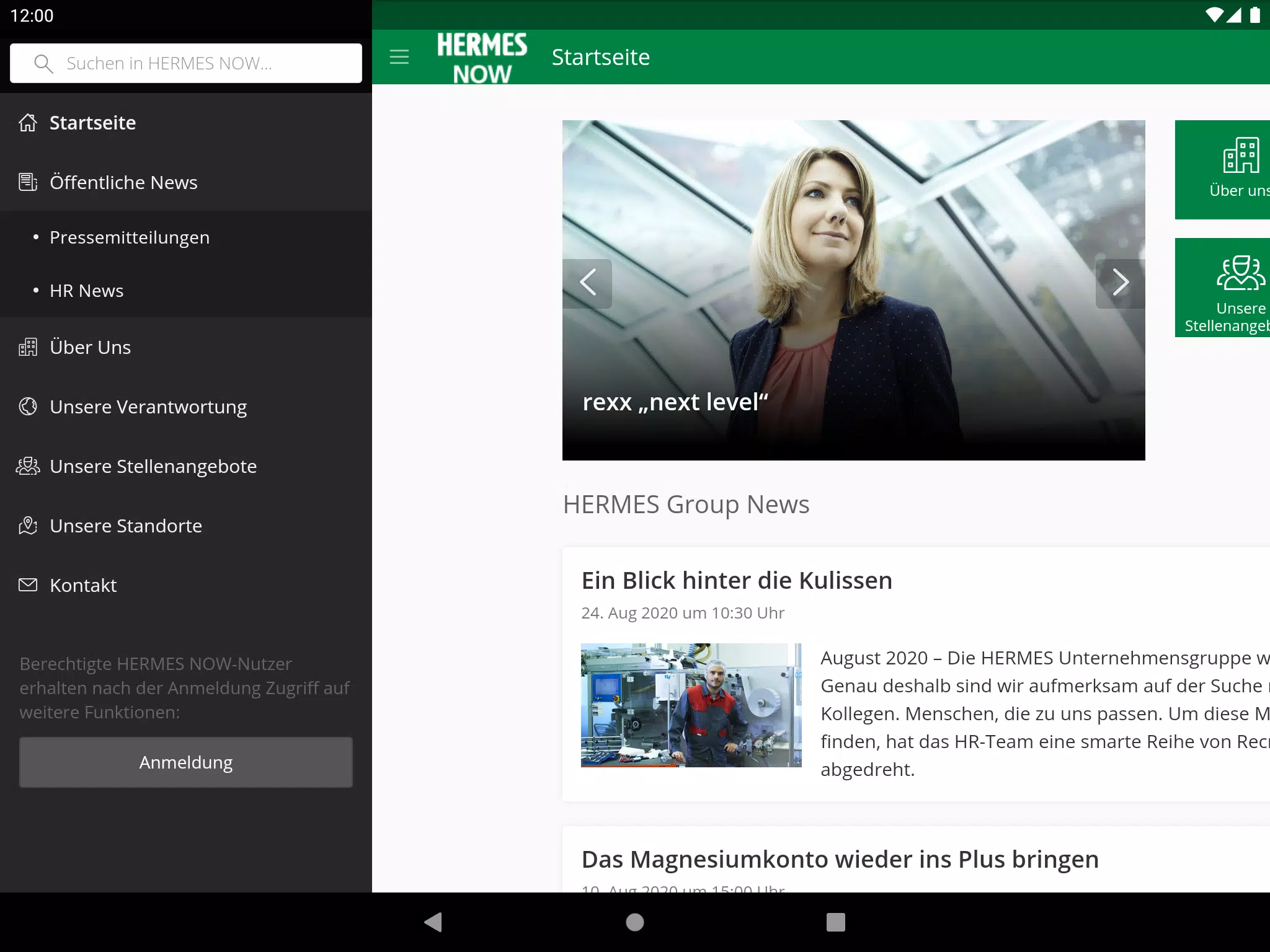Open Startseite in the sidebar
This screenshot has height=952, width=1270.
(x=186, y=123)
